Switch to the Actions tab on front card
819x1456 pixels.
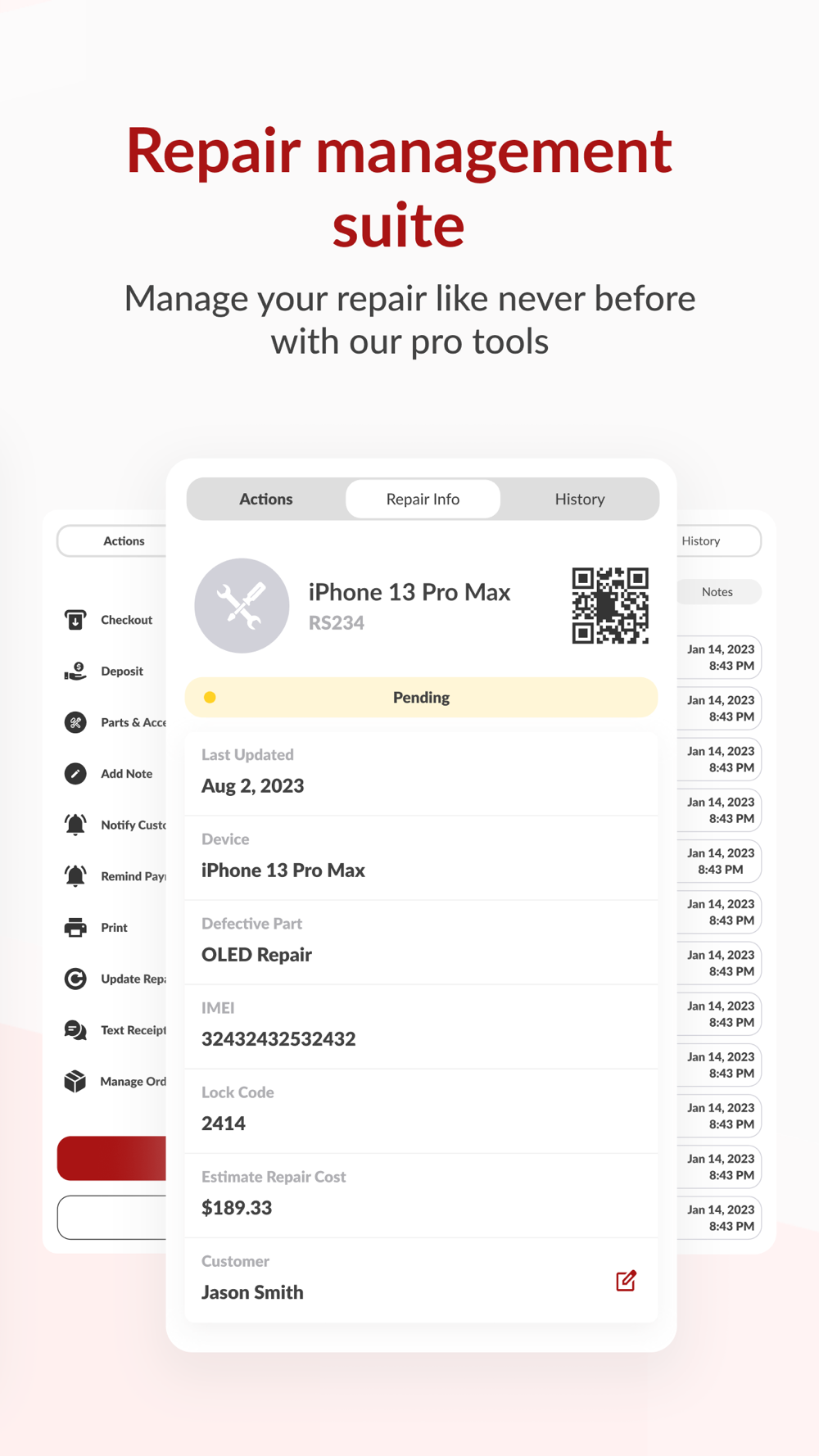pyautogui.click(x=265, y=499)
